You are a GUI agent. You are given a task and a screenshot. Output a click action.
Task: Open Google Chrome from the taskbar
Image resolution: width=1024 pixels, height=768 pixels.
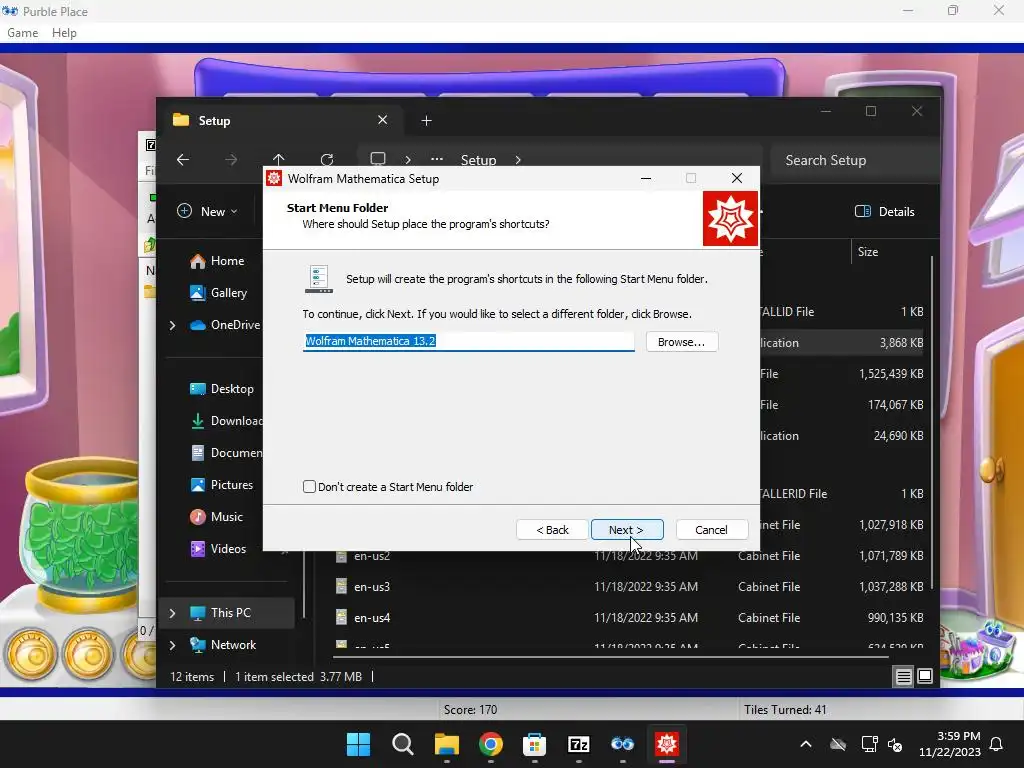click(491, 744)
